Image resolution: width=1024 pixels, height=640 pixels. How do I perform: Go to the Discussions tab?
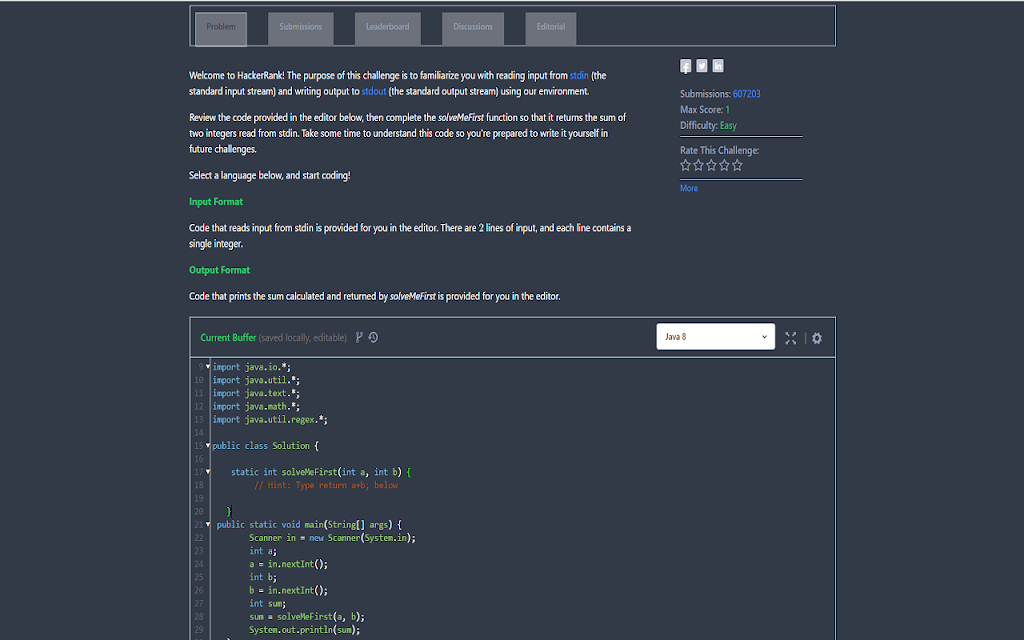pyautogui.click(x=473, y=27)
